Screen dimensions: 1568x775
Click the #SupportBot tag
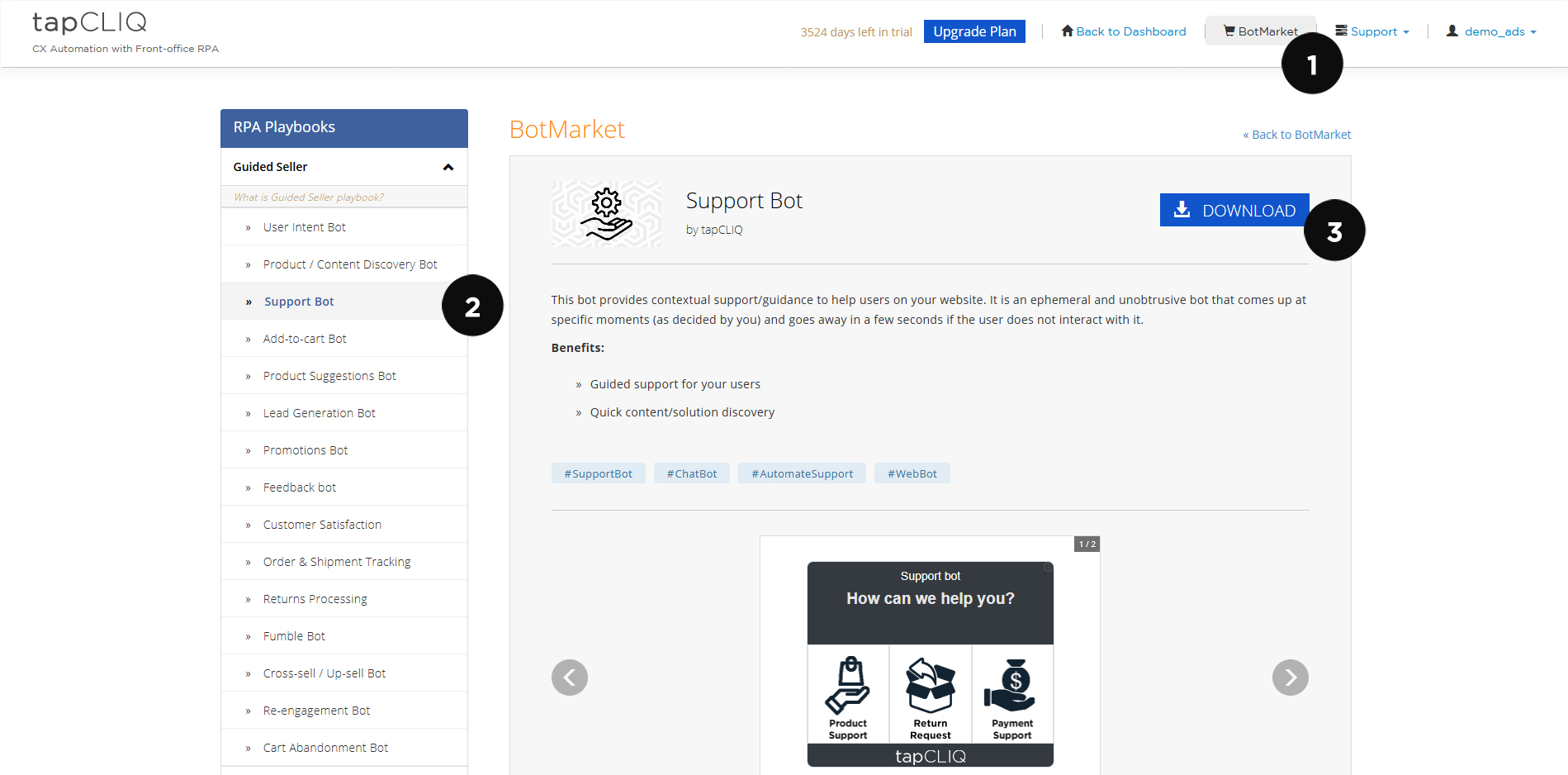[x=598, y=473]
